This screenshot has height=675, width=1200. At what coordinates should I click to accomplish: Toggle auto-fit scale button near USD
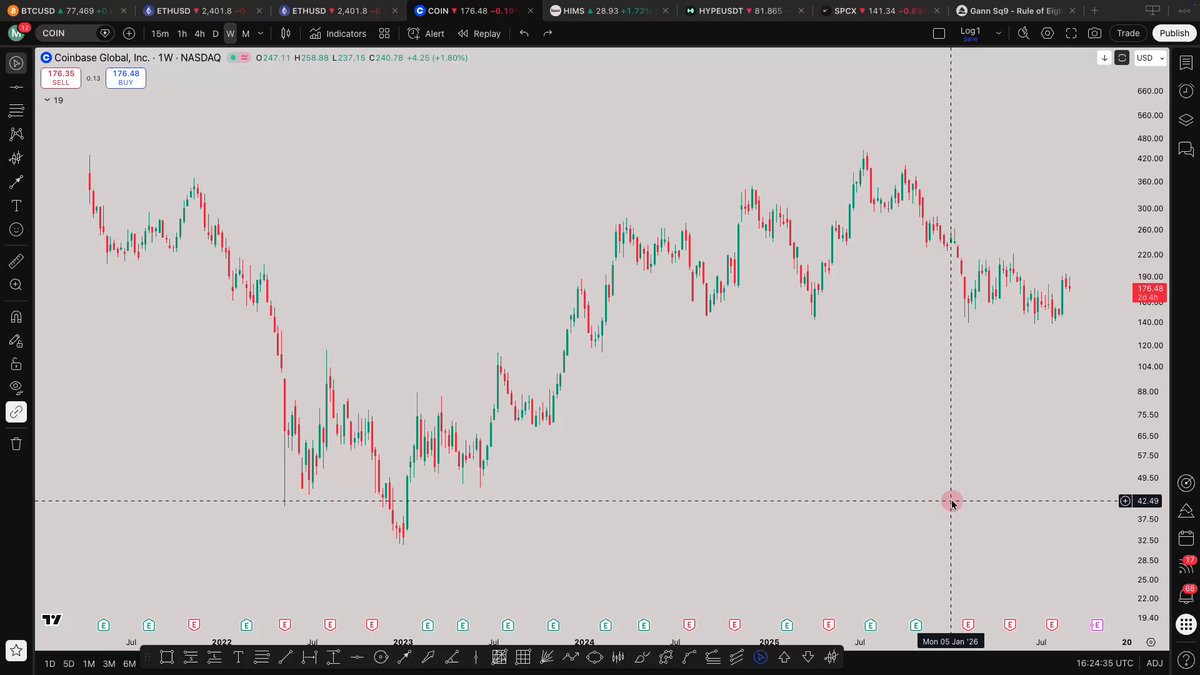1122,58
